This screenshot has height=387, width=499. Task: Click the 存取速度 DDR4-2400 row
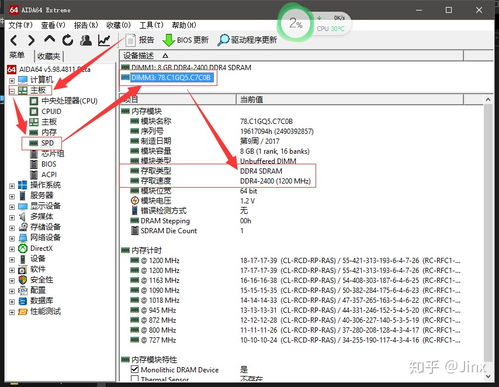(x=221, y=181)
